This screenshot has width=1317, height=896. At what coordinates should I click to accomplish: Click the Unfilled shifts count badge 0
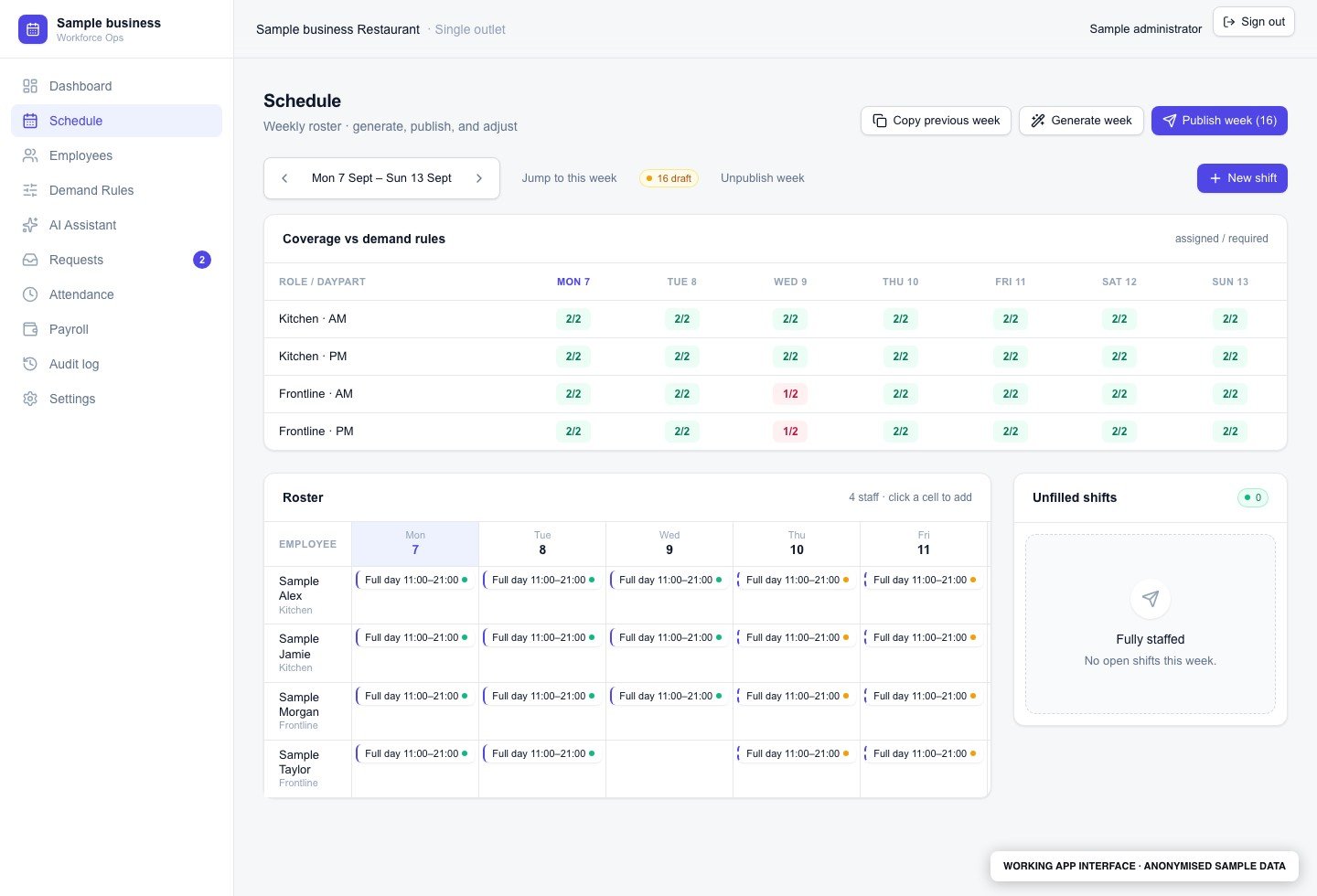1252,497
